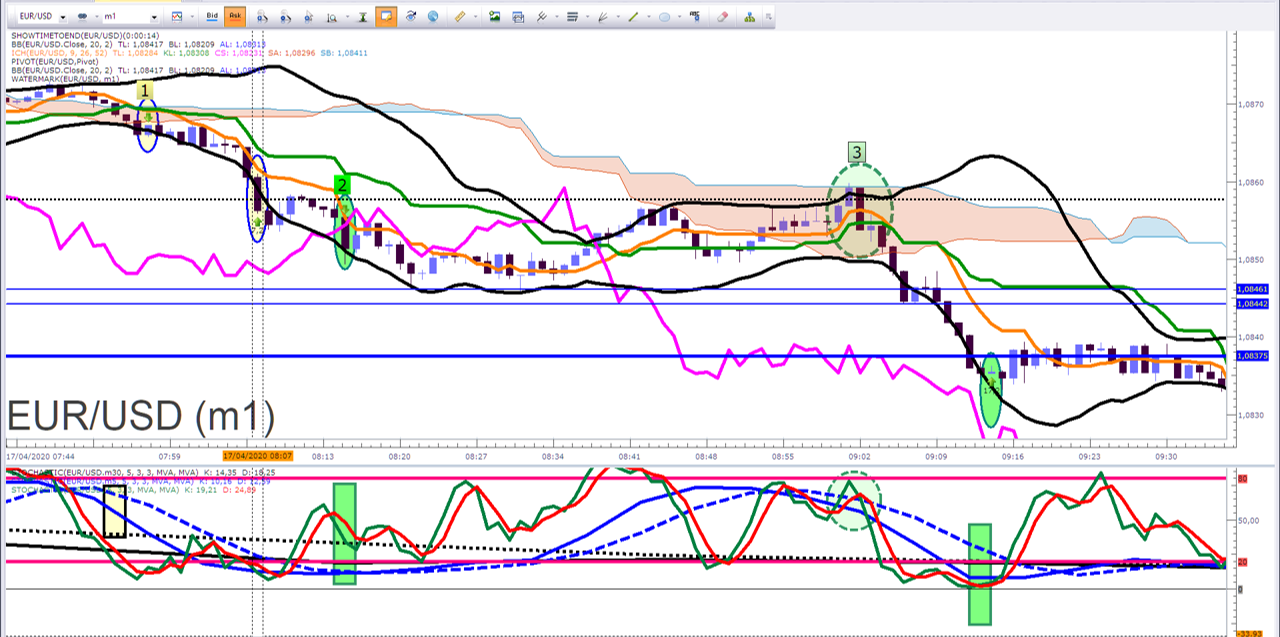This screenshot has height=637, width=1280.
Task: Click the chart type icon
Action: point(177,17)
